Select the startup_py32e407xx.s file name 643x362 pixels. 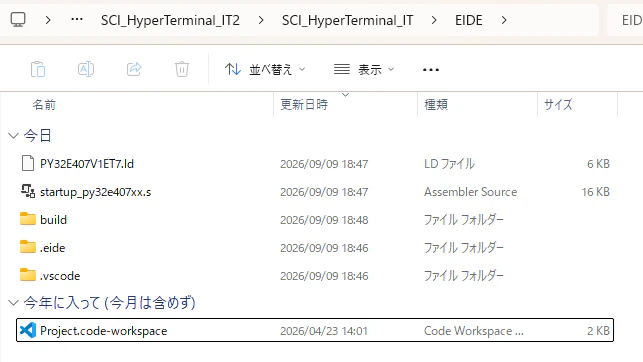96,192
